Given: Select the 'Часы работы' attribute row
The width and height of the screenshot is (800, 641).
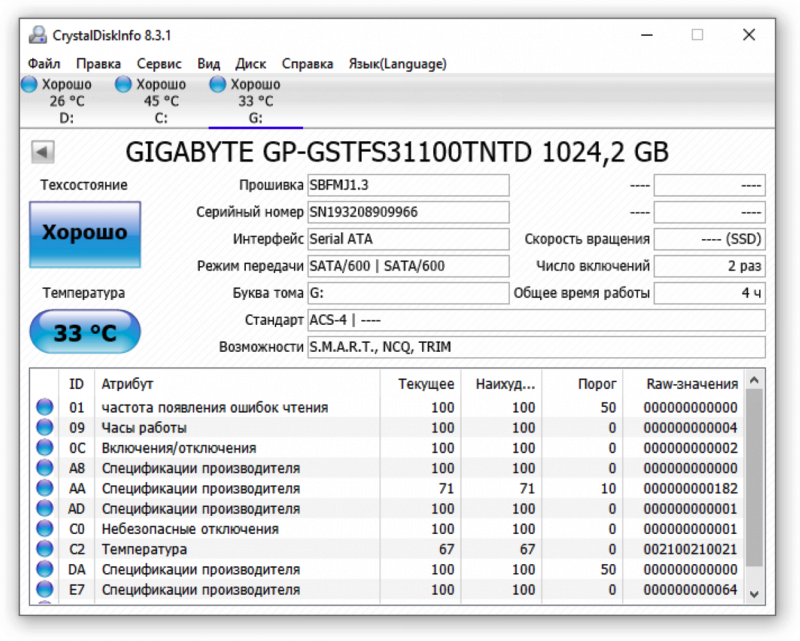Looking at the screenshot, I should click(x=388, y=427).
